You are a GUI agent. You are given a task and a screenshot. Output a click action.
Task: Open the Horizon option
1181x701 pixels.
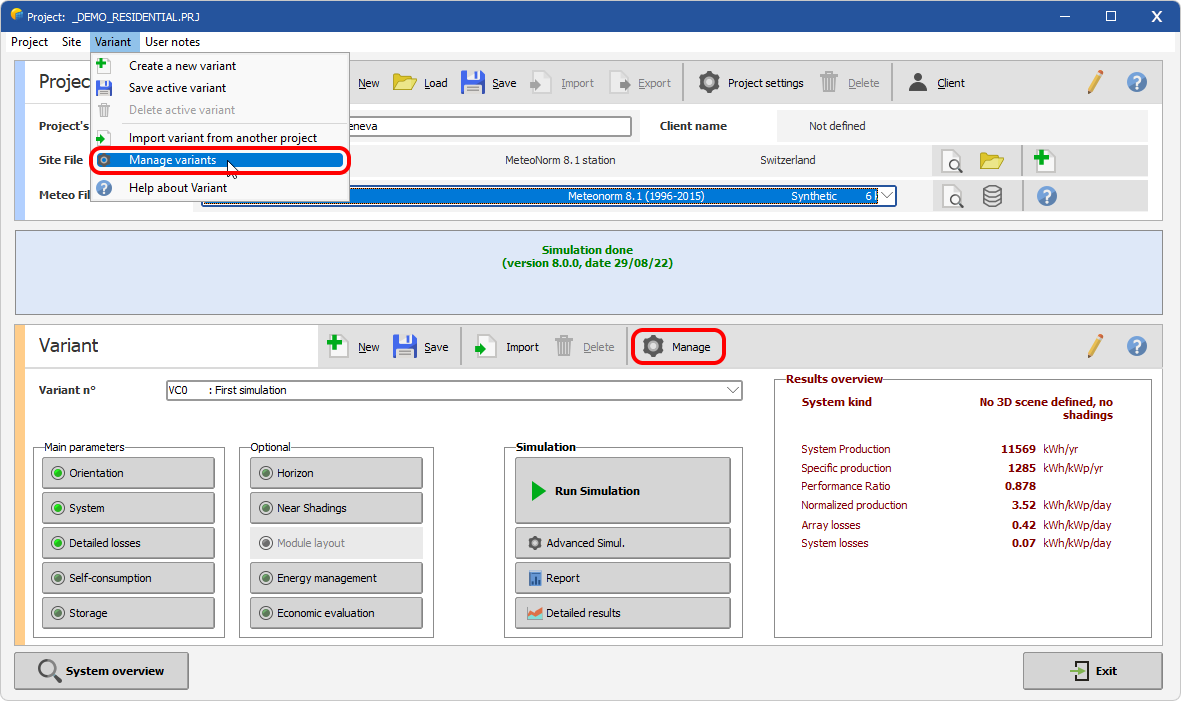336,473
